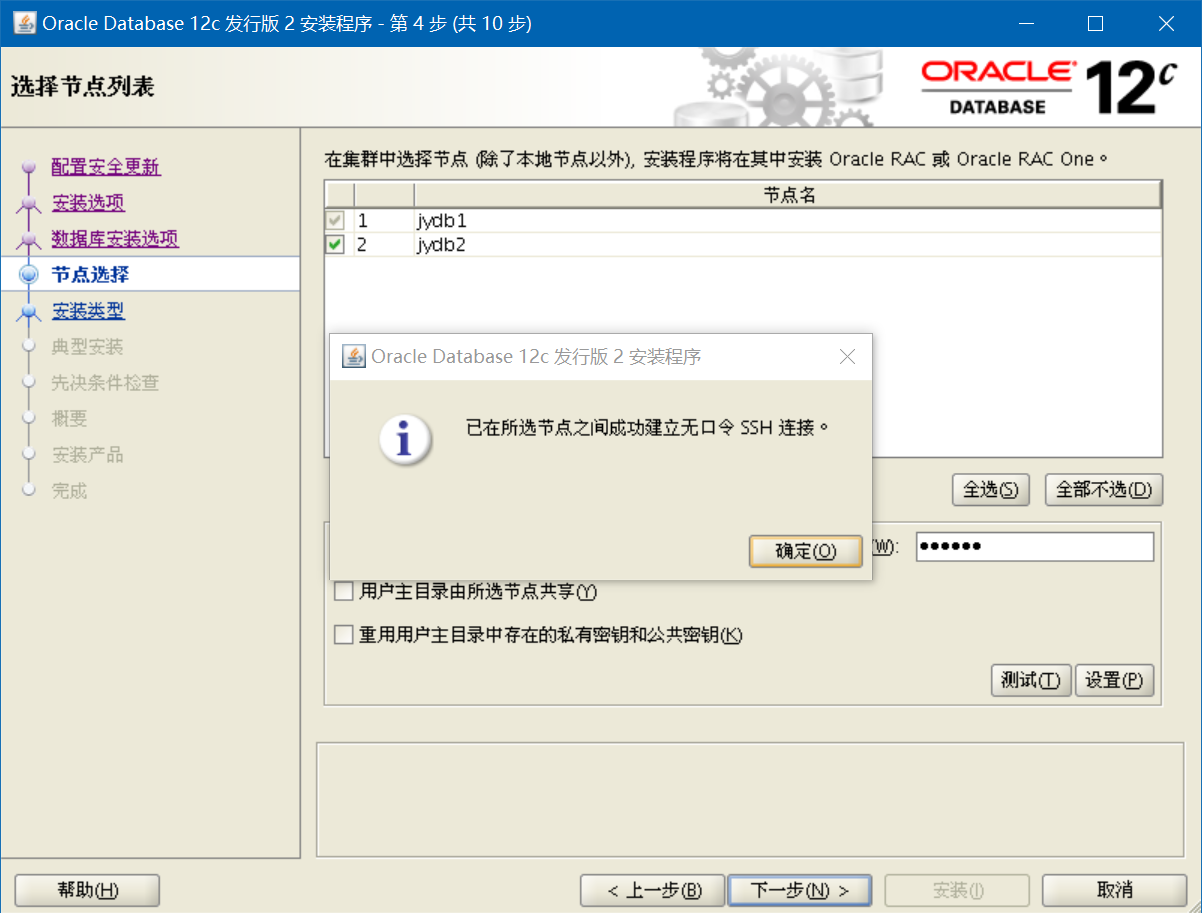The image size is (1202, 913).
Task: Focus the OS password input field
Action: click(x=1034, y=547)
